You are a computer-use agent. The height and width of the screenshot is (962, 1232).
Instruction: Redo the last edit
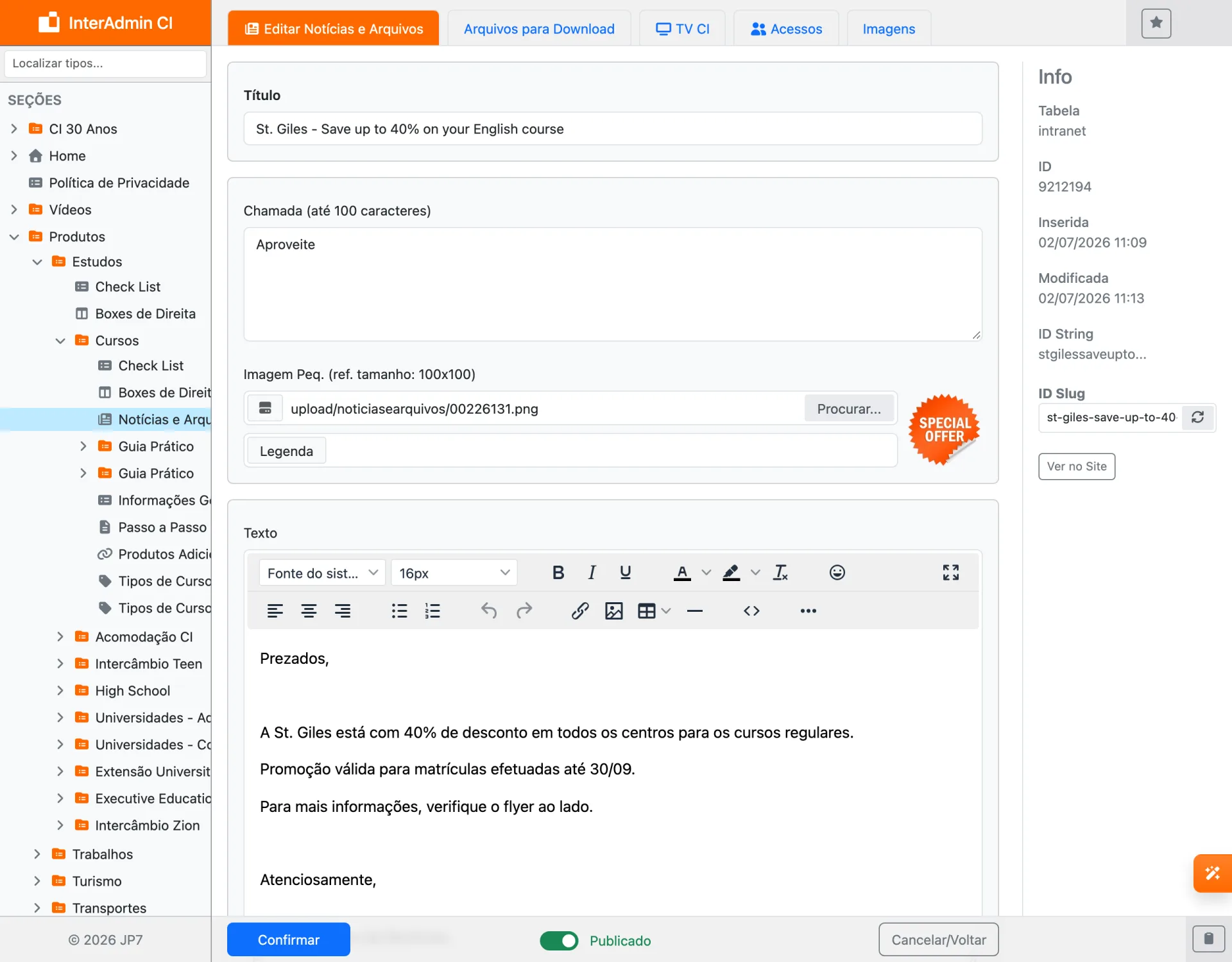pos(524,611)
